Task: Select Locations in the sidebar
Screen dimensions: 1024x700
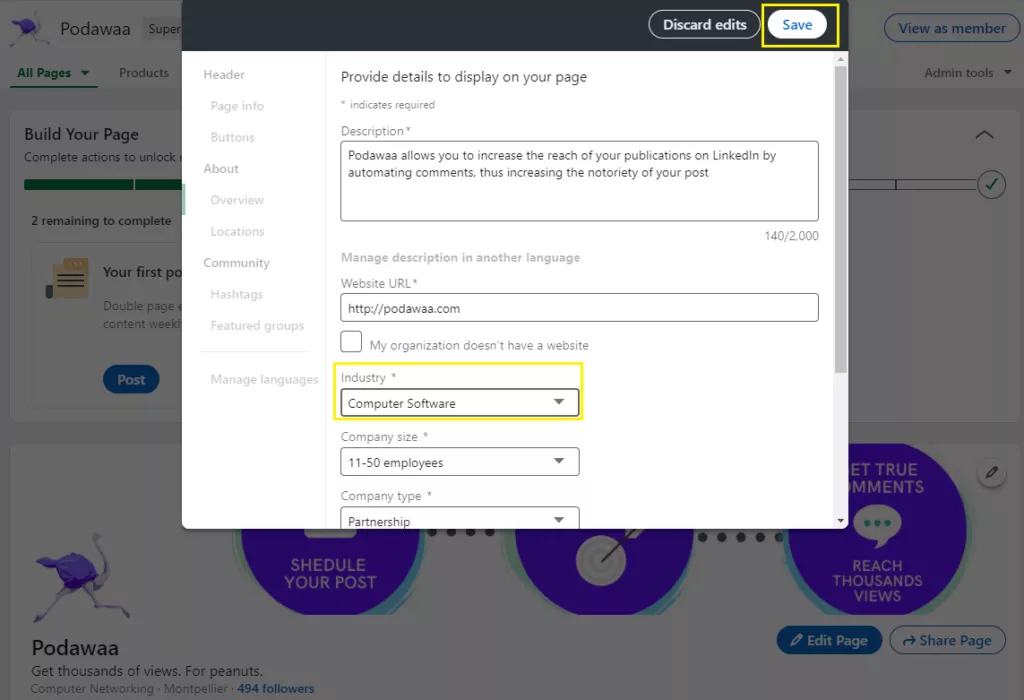Action: [237, 231]
